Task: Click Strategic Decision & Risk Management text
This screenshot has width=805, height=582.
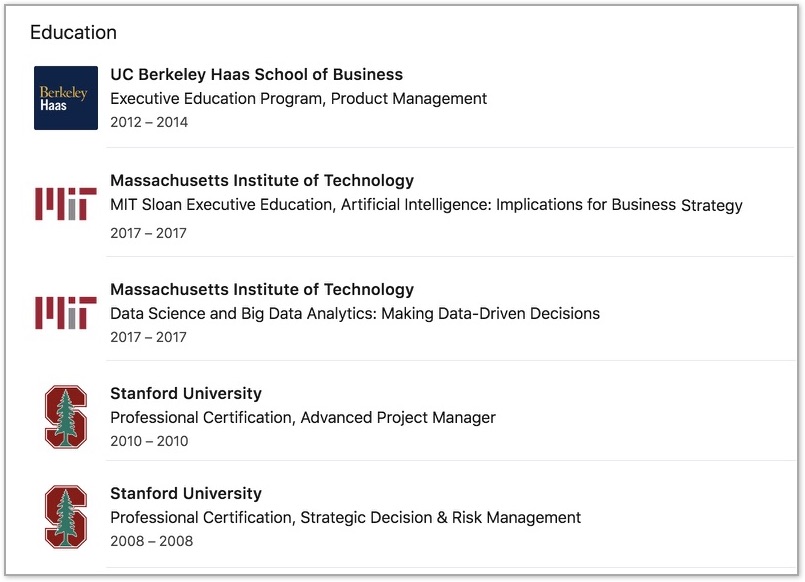Action: click(x=440, y=518)
